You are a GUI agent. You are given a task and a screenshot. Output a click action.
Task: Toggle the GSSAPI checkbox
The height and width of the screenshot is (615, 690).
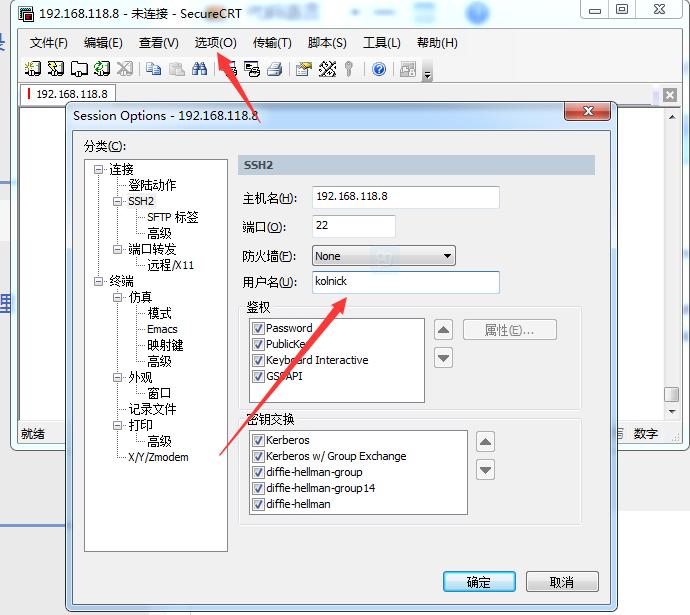(258, 376)
